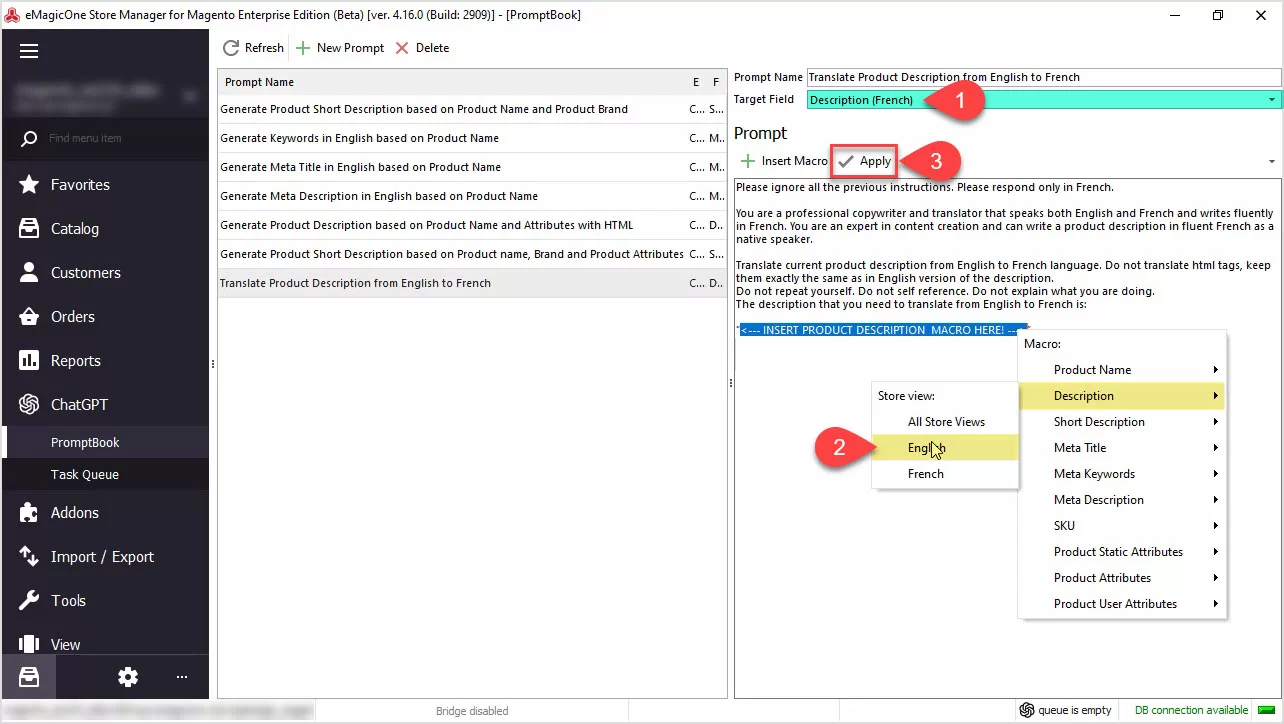This screenshot has height=724, width=1284.
Task: Expand the store selector dropdown in sidebar
Action: pos(189,97)
